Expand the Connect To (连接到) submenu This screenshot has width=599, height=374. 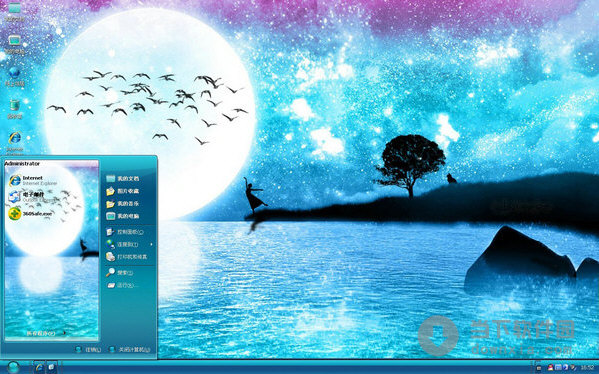tap(129, 244)
